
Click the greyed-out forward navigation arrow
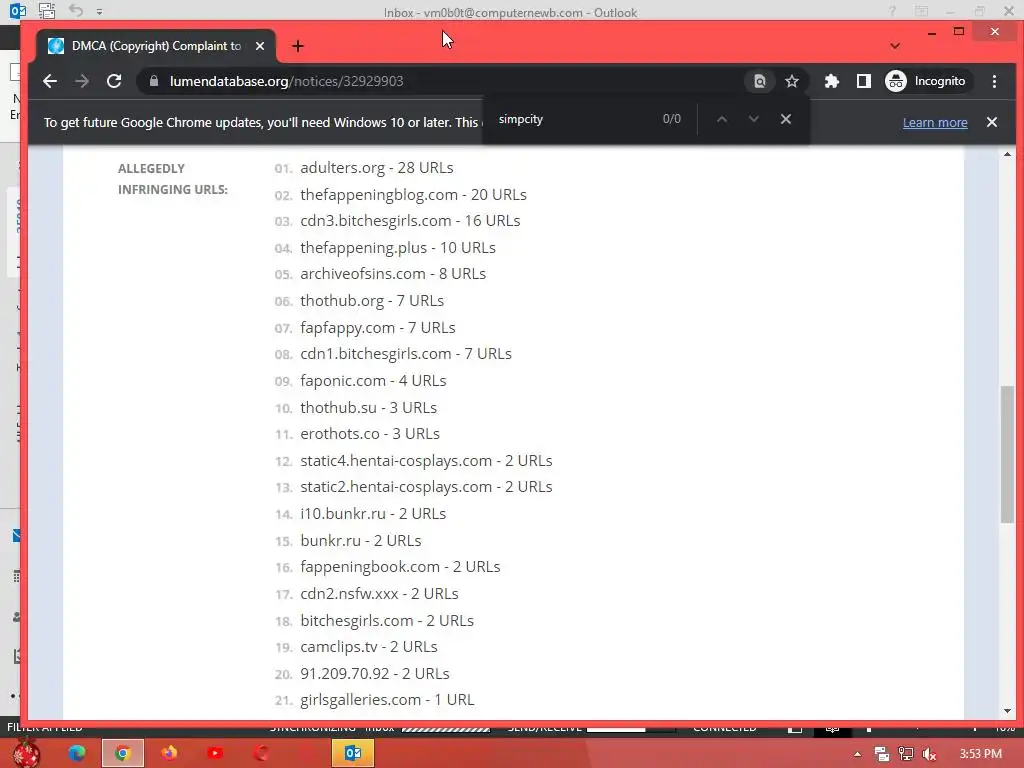click(x=82, y=81)
